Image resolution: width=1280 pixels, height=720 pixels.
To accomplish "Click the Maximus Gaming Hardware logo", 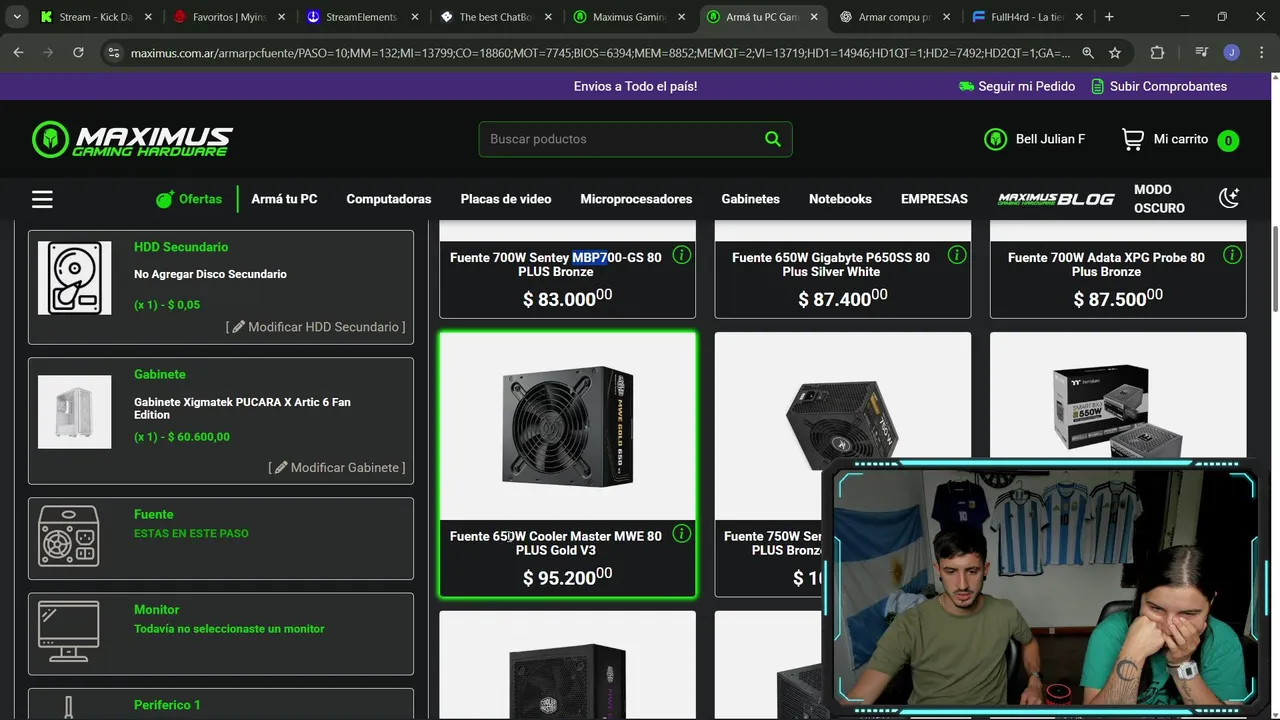I will point(132,140).
